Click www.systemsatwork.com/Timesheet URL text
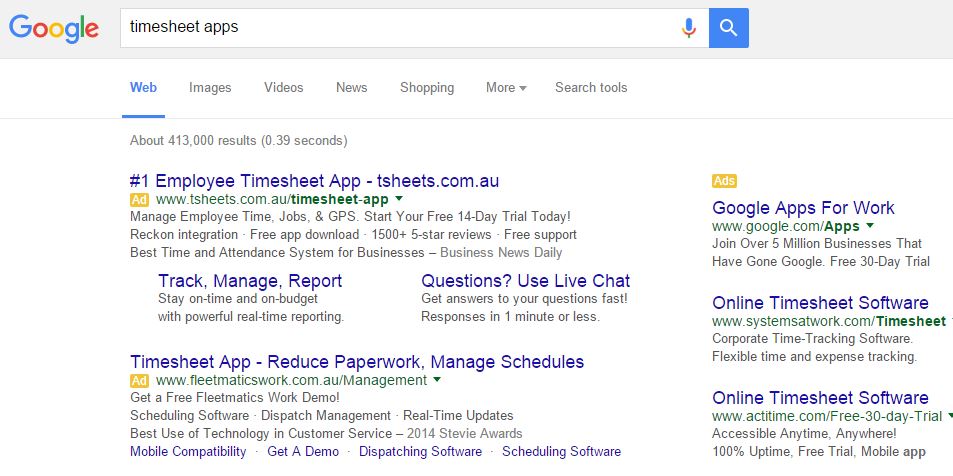 [x=829, y=321]
